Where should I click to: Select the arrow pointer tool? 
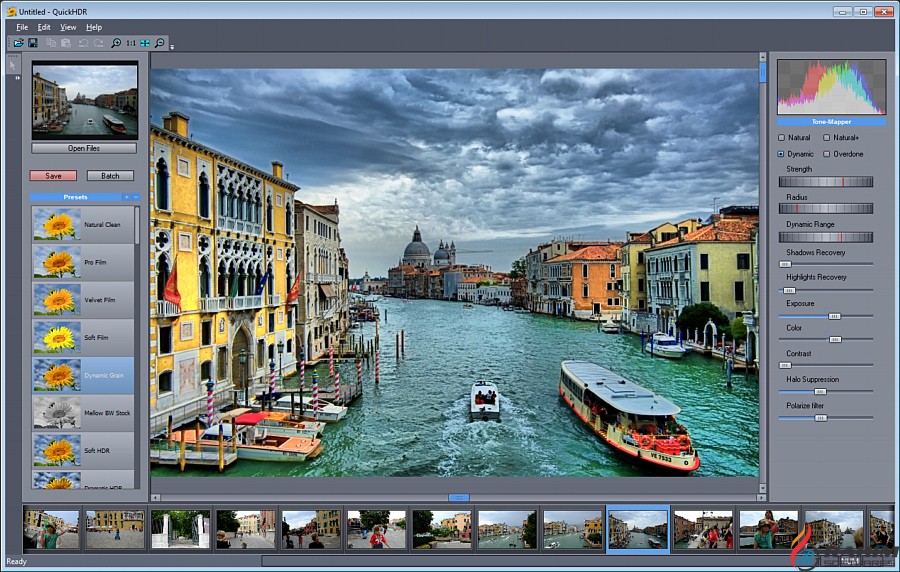coord(14,65)
